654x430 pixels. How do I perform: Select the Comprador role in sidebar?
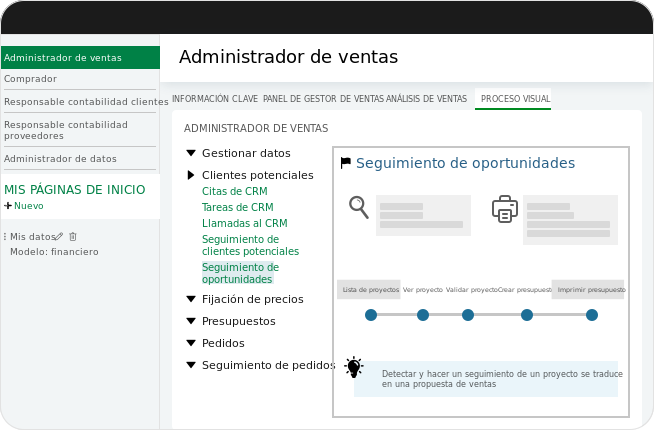(30, 79)
